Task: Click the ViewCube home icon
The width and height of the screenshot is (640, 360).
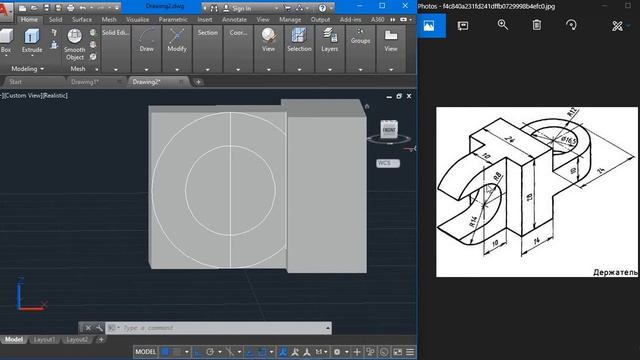Action: coord(367,107)
